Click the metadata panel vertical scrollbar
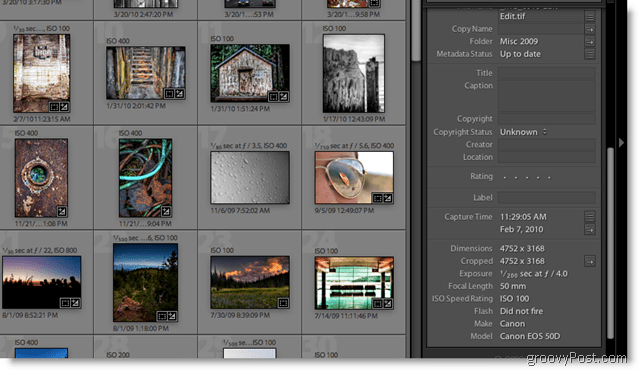The image size is (639, 370). (610, 242)
